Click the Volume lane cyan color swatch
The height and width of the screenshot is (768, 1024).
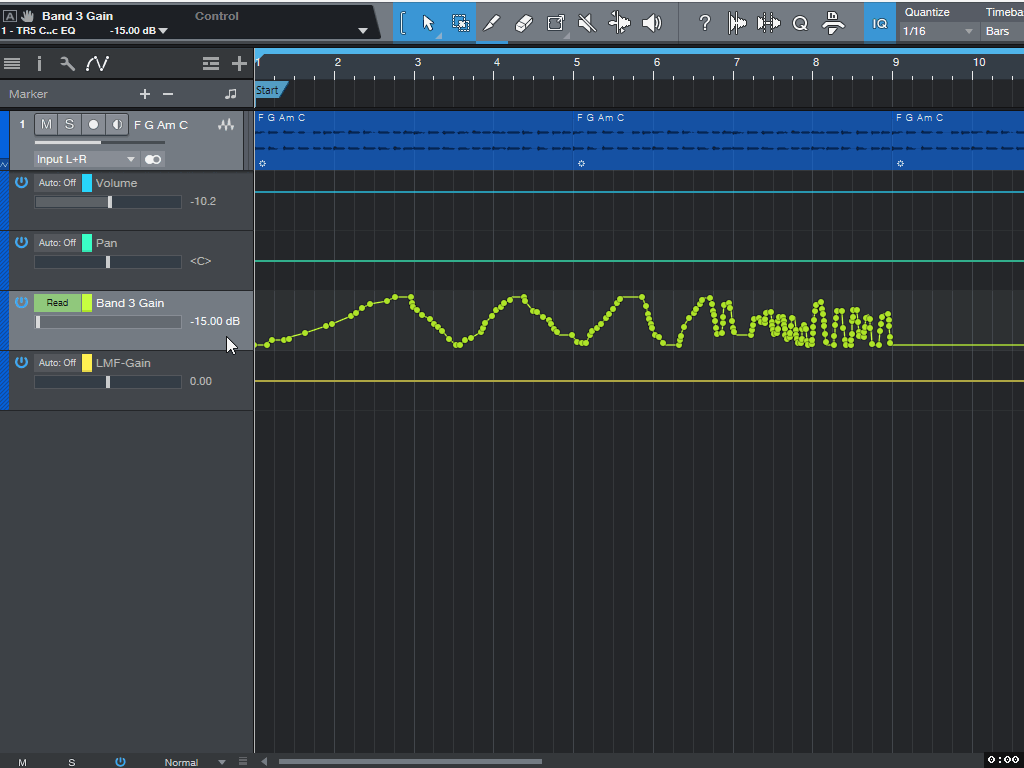pyautogui.click(x=87, y=183)
